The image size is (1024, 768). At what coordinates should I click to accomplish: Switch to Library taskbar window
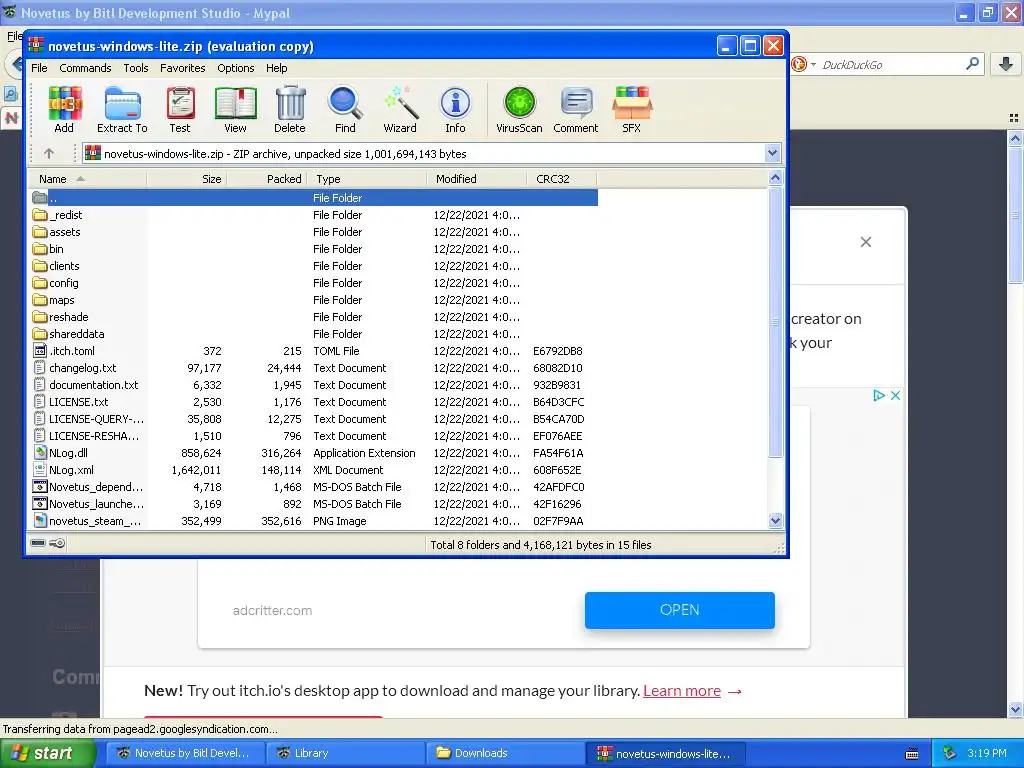pyautogui.click(x=345, y=753)
